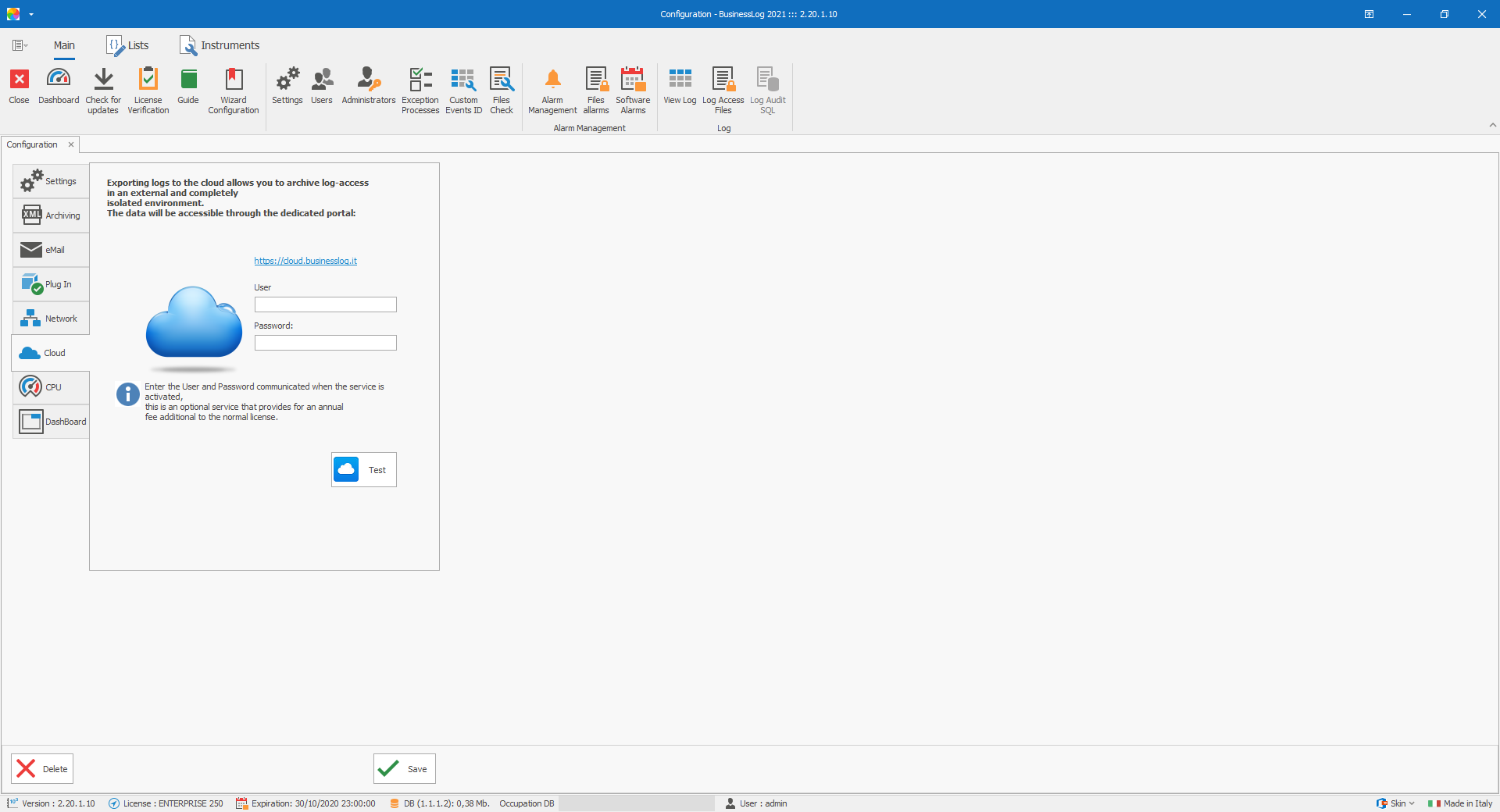Select the Plug In side tab
1500x812 pixels.
point(51,284)
